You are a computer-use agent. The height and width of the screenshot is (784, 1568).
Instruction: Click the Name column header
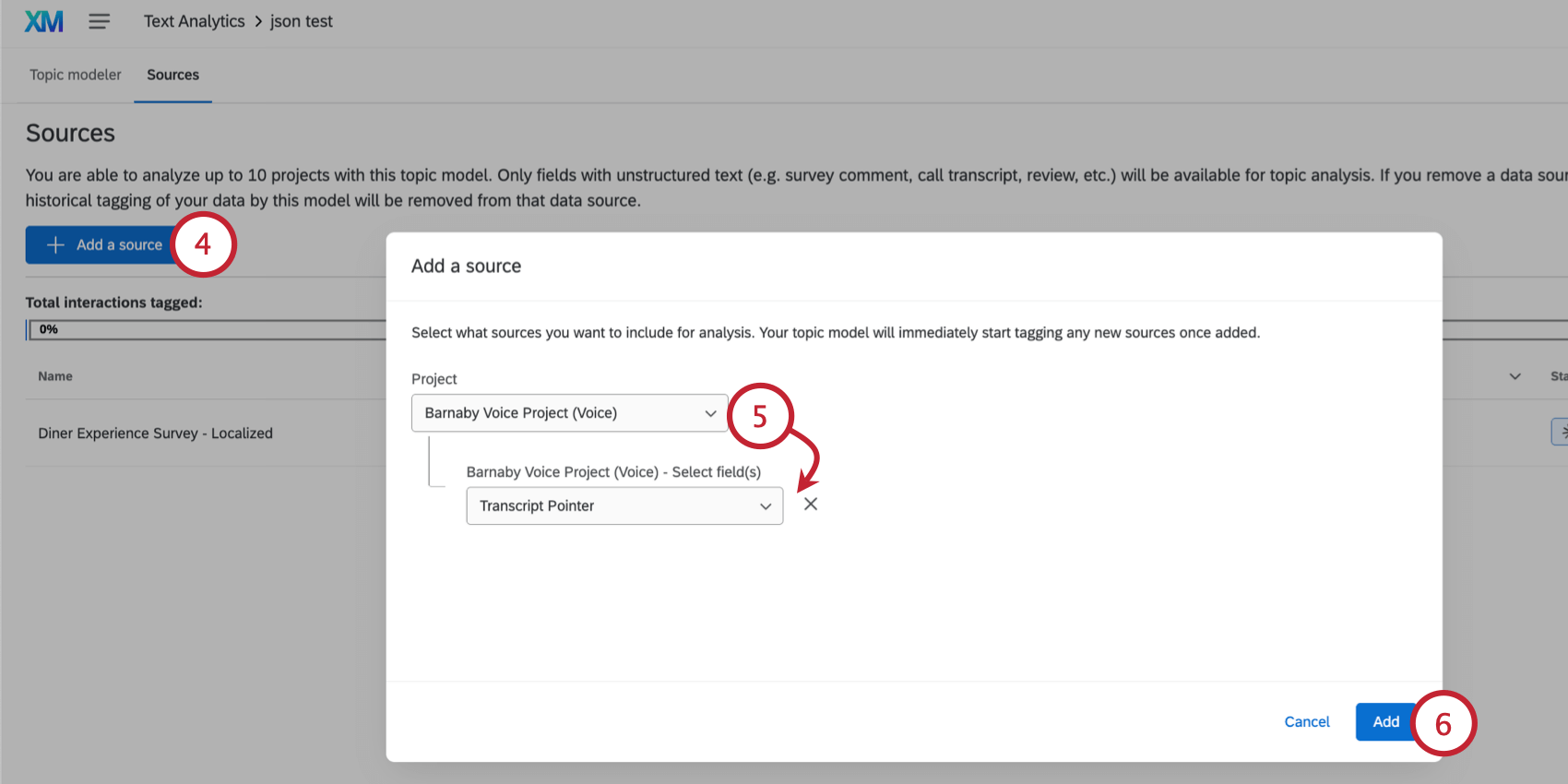coord(55,376)
